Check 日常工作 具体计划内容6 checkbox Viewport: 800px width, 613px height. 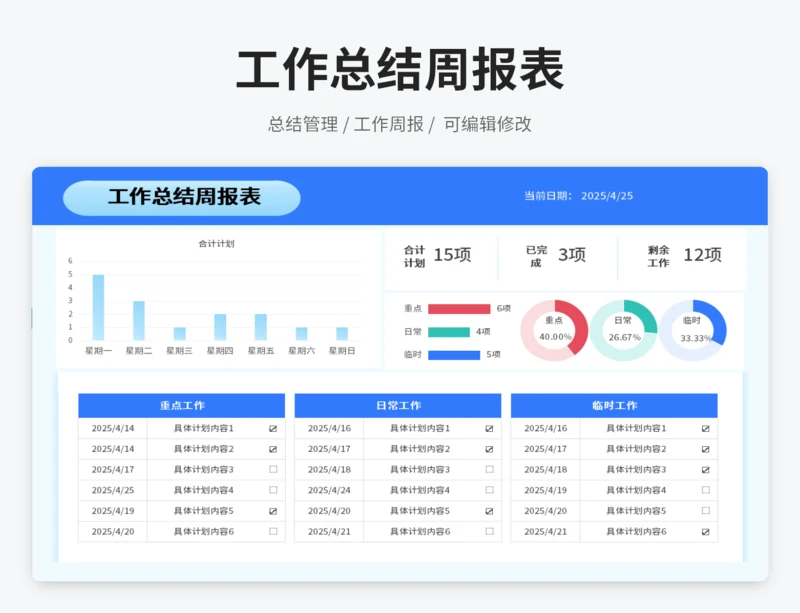pos(489,531)
